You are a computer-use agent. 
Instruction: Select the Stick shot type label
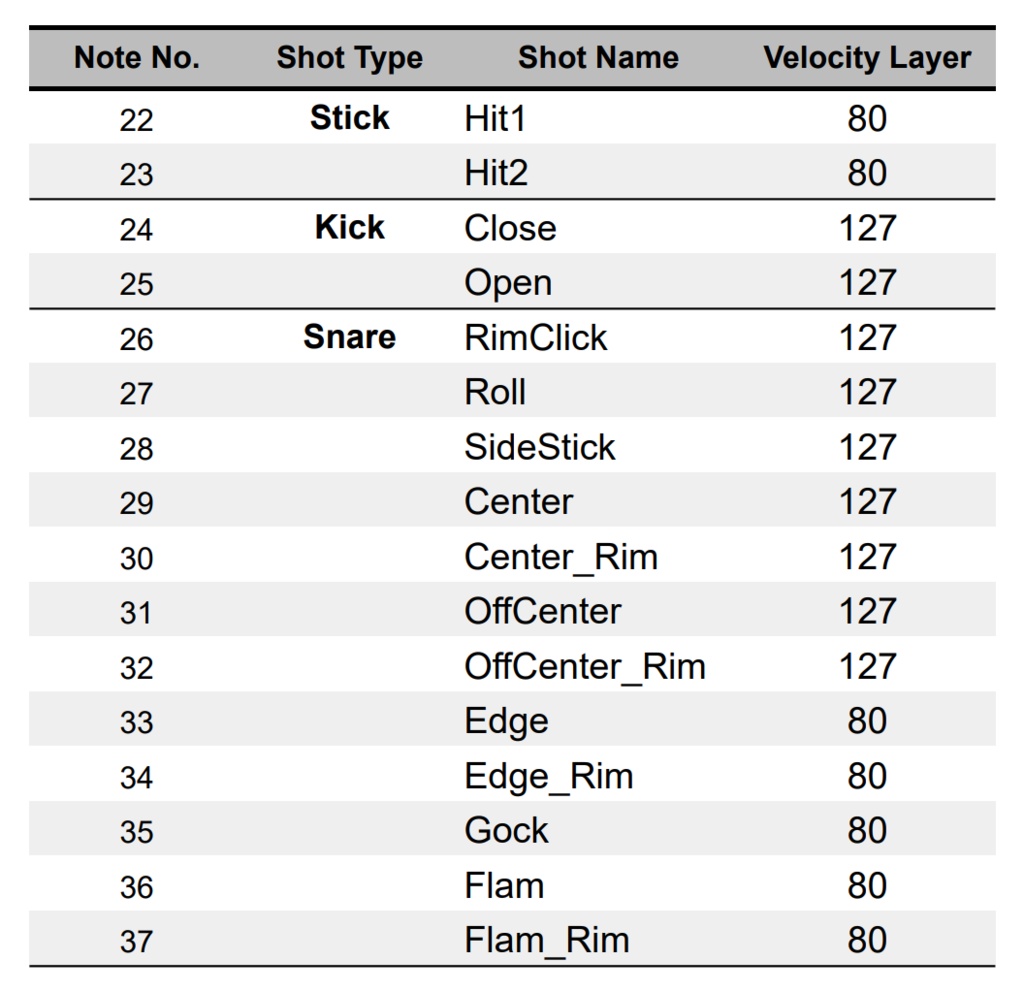coord(349,118)
